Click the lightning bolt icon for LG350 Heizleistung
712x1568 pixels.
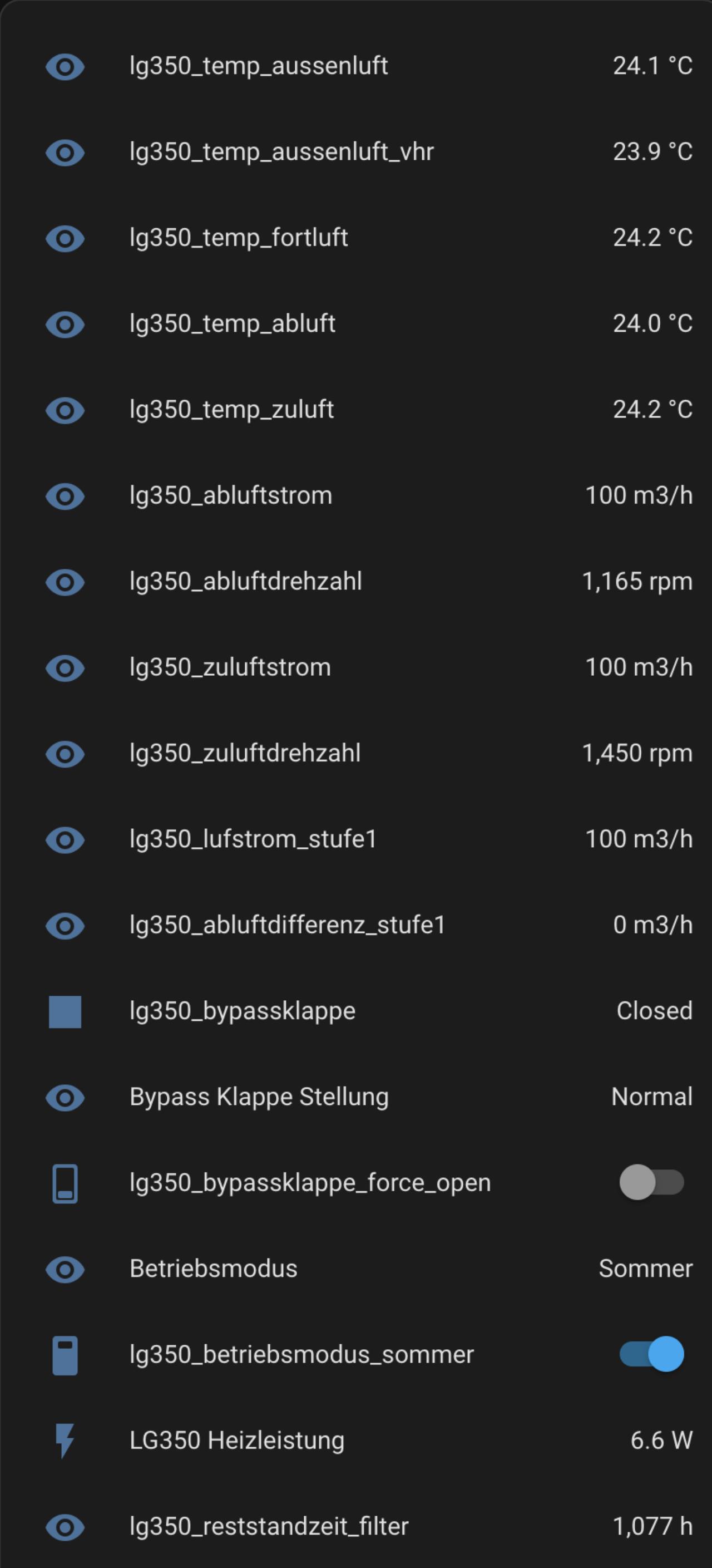[x=65, y=1441]
